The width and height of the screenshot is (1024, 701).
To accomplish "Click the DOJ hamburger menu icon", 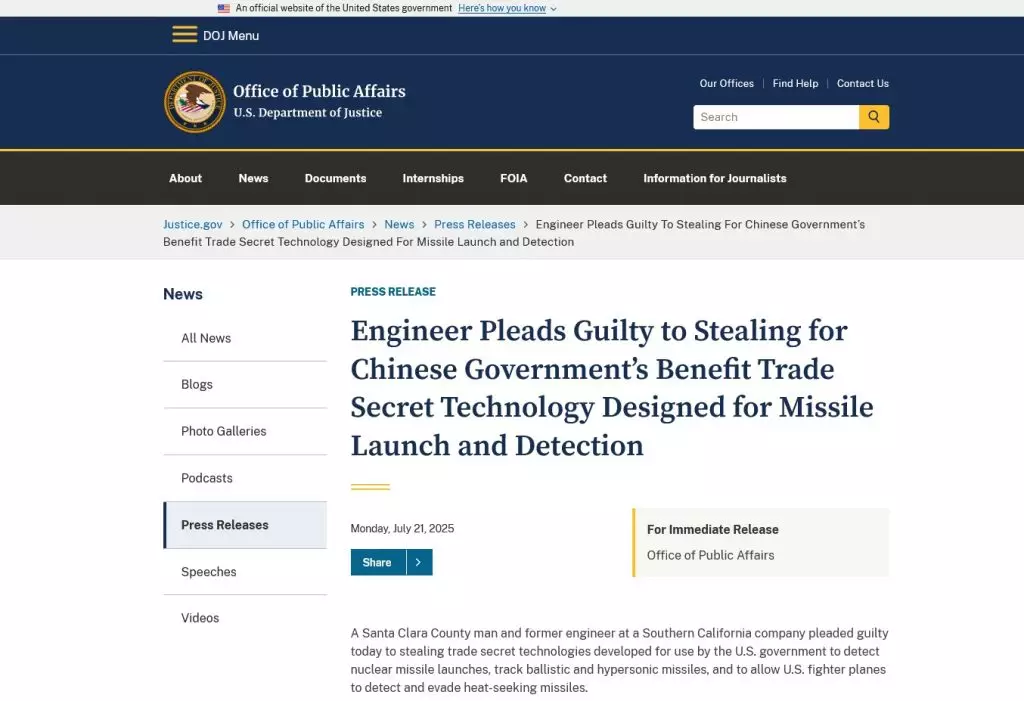I will [x=184, y=35].
